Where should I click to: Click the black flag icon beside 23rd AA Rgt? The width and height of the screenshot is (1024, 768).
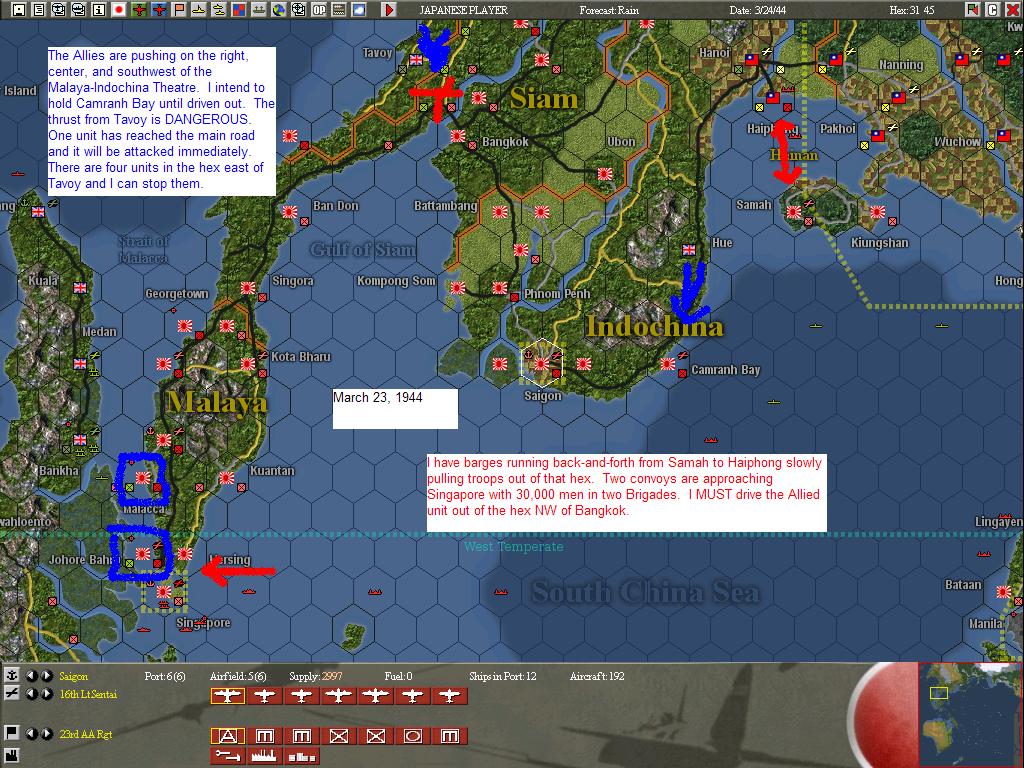[x=11, y=733]
